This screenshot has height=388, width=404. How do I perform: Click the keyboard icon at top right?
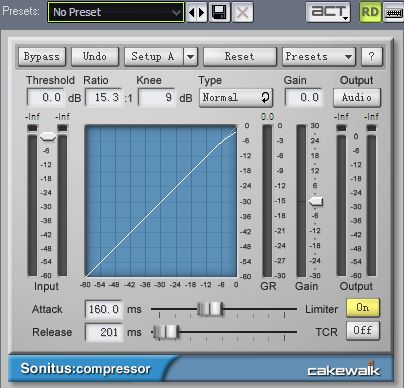click(x=393, y=13)
